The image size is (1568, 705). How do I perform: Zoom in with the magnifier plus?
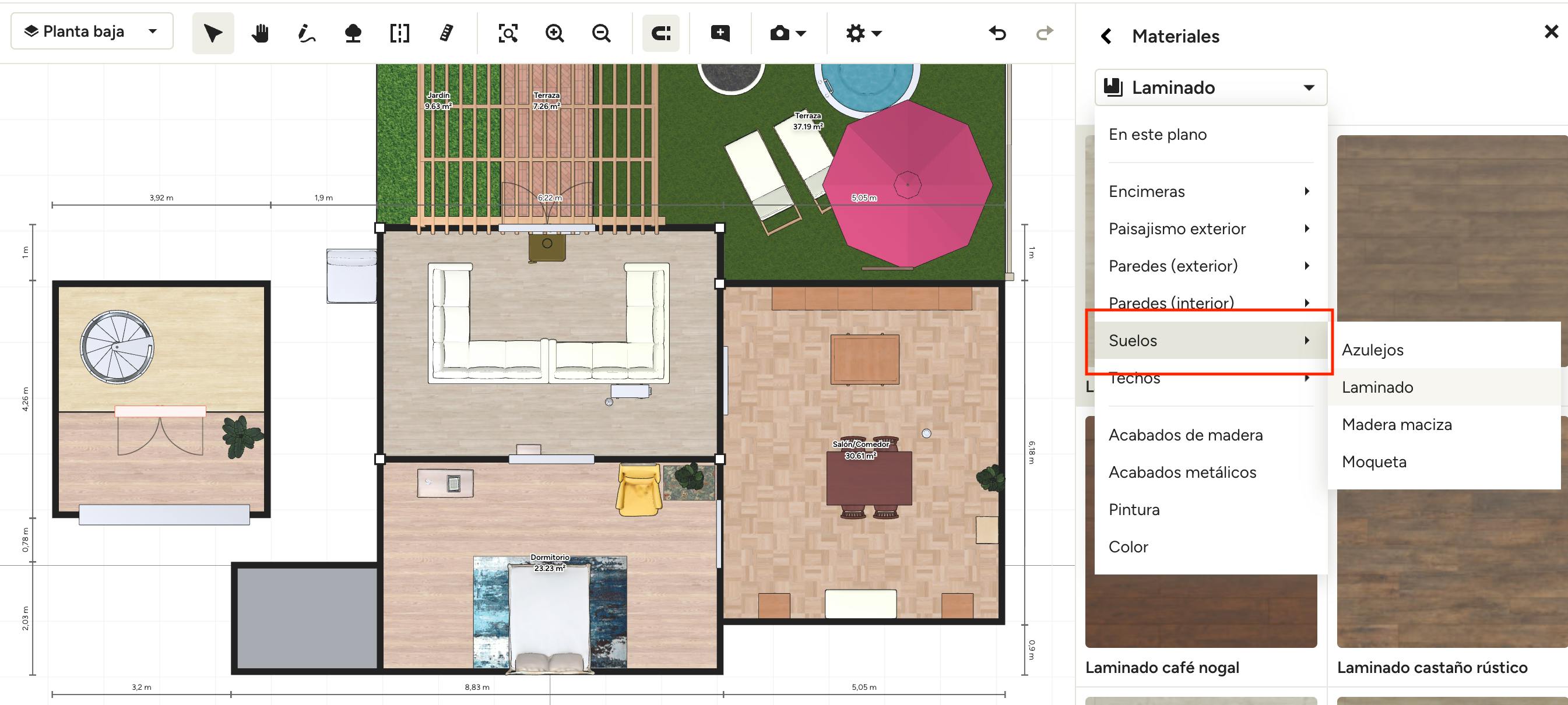click(554, 33)
